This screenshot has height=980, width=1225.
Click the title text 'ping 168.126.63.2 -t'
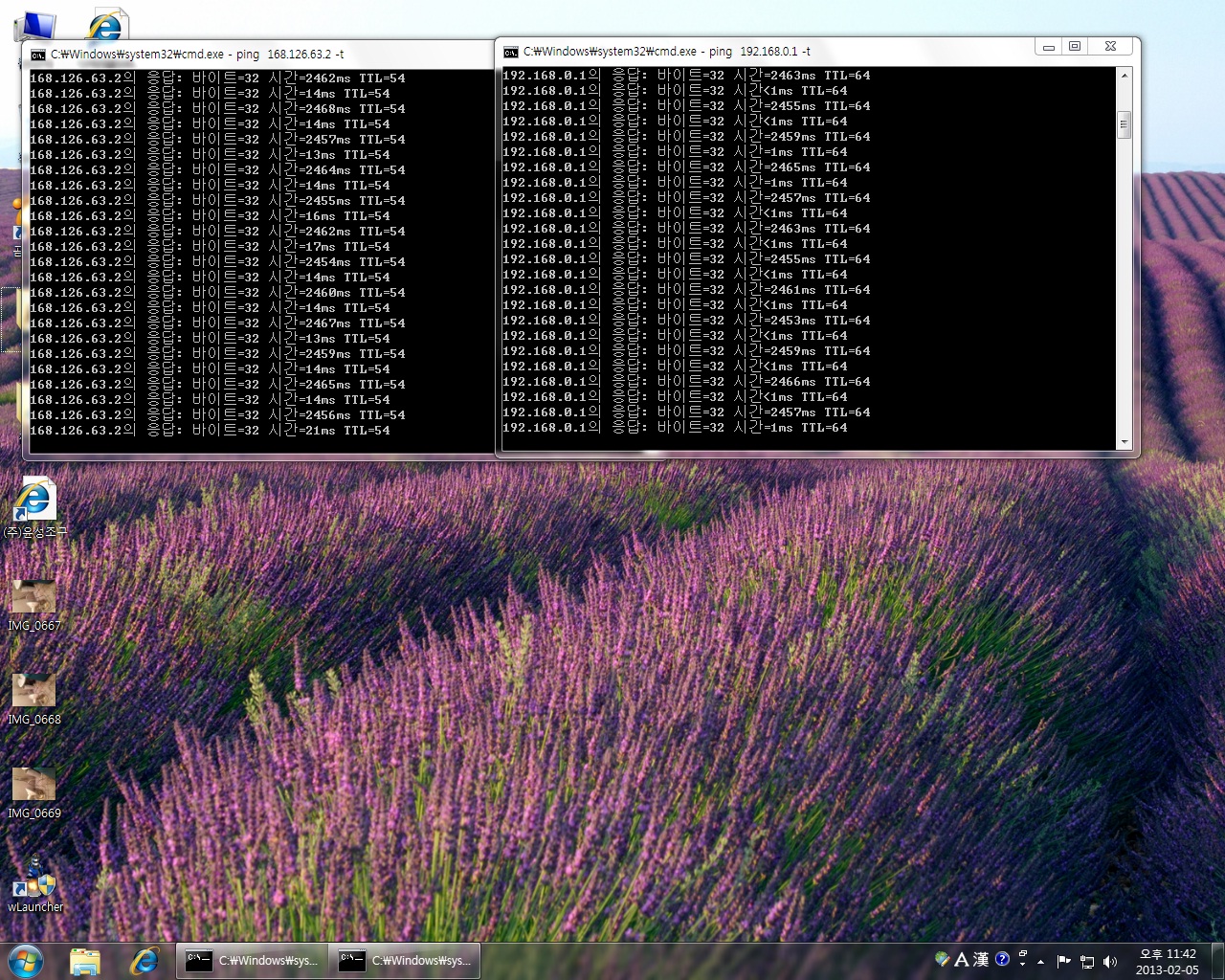click(x=290, y=55)
